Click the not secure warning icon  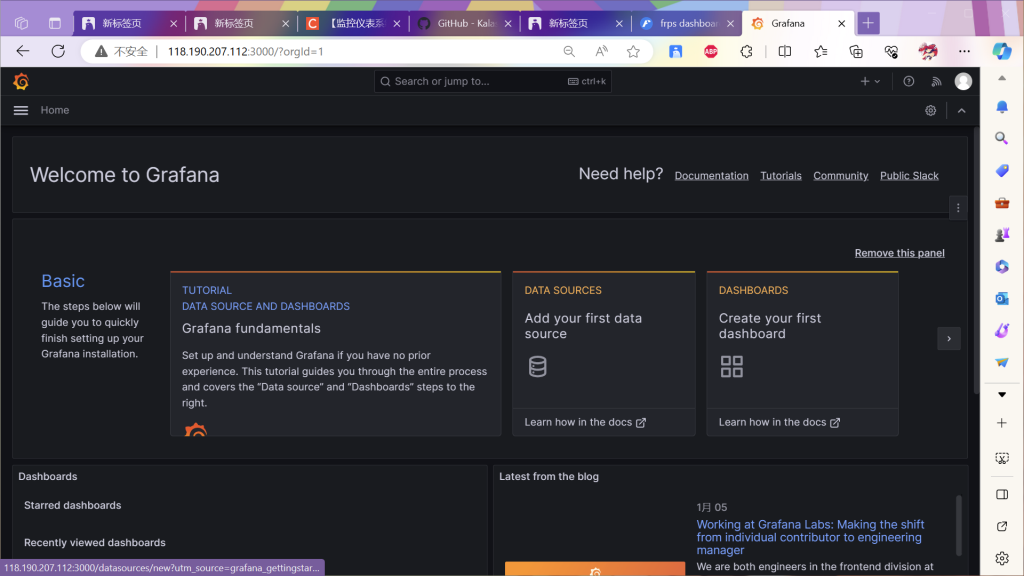coord(101,52)
